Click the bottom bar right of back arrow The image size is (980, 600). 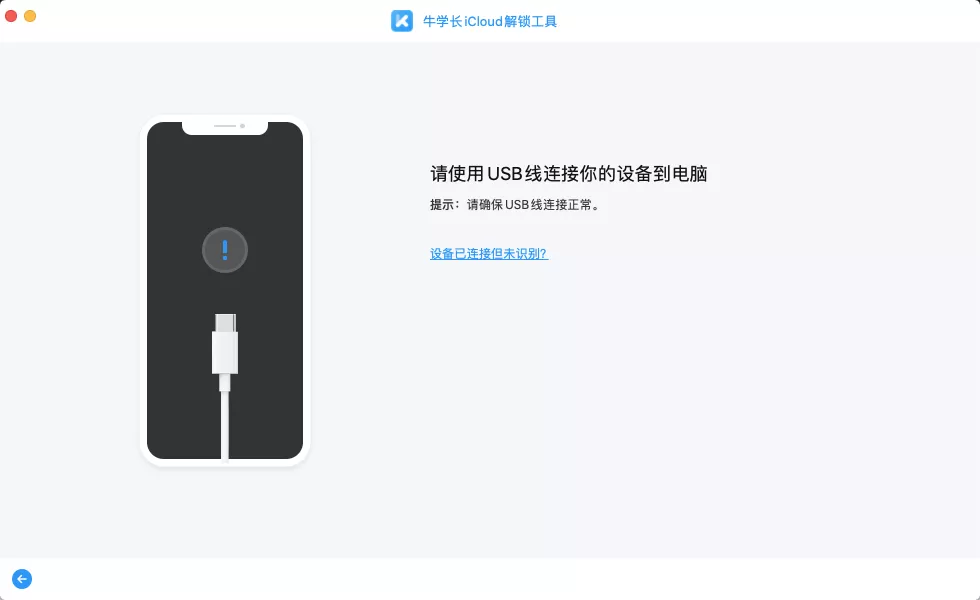point(500,579)
